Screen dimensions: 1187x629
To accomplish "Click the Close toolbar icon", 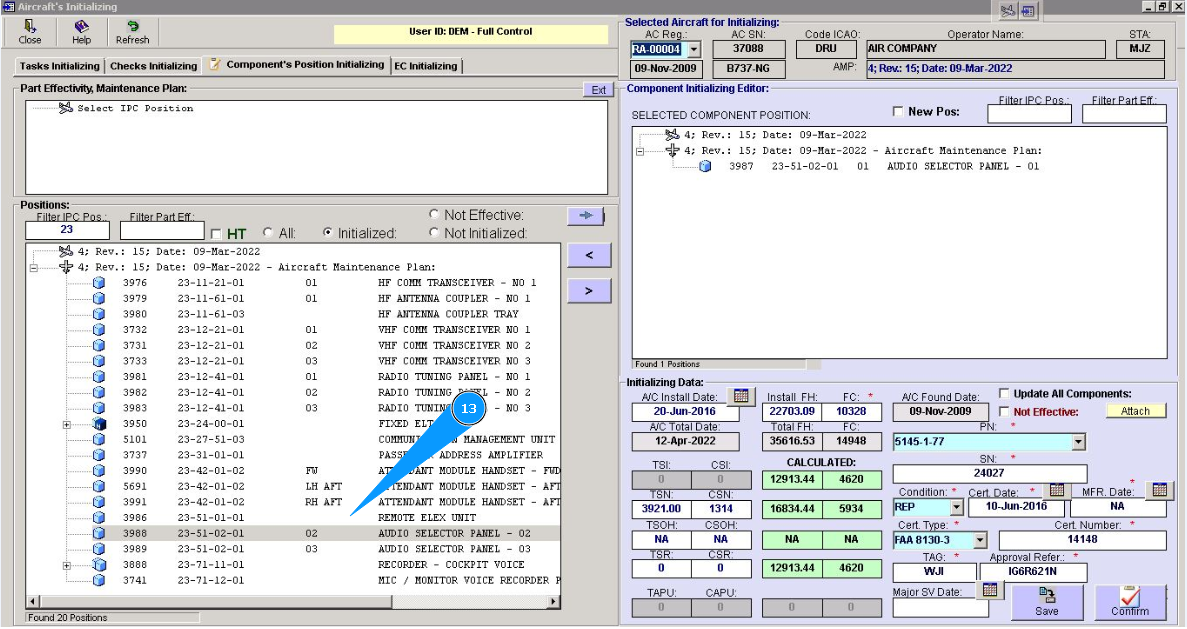I will (x=30, y=27).
